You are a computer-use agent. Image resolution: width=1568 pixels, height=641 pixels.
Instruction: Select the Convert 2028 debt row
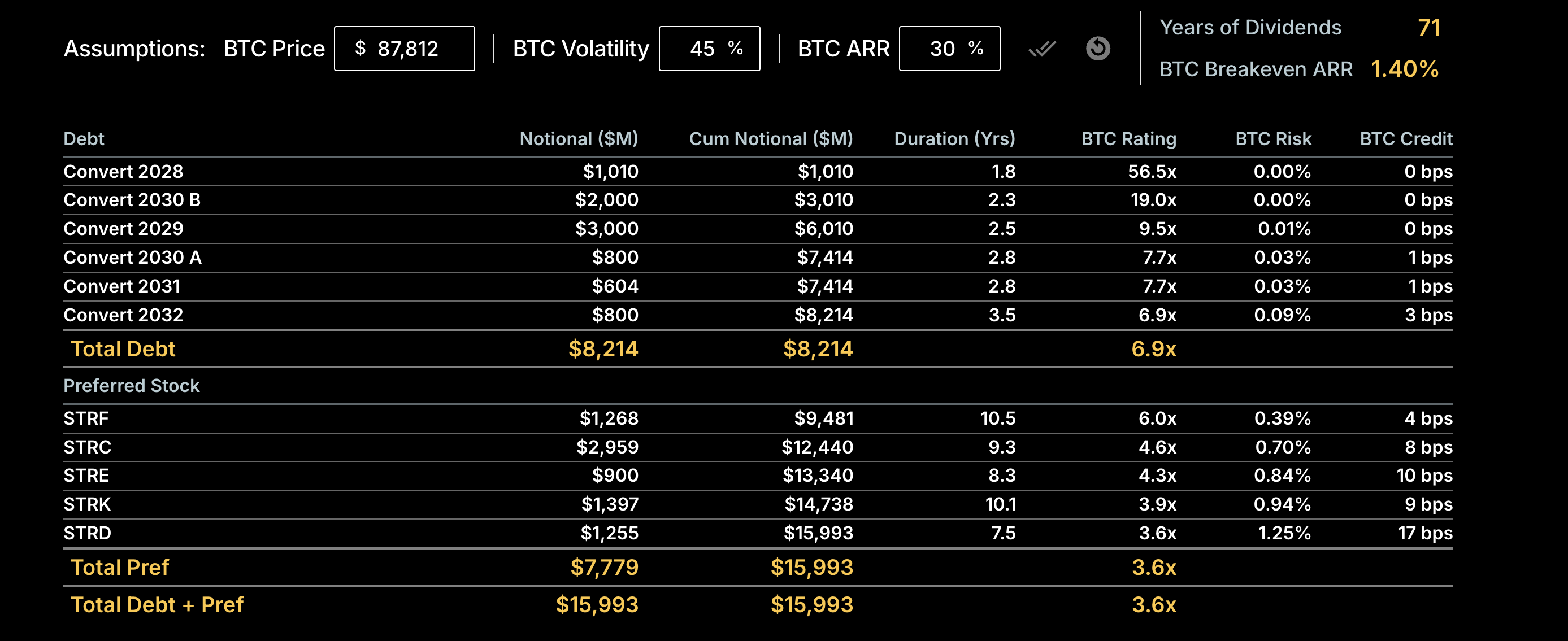124,172
